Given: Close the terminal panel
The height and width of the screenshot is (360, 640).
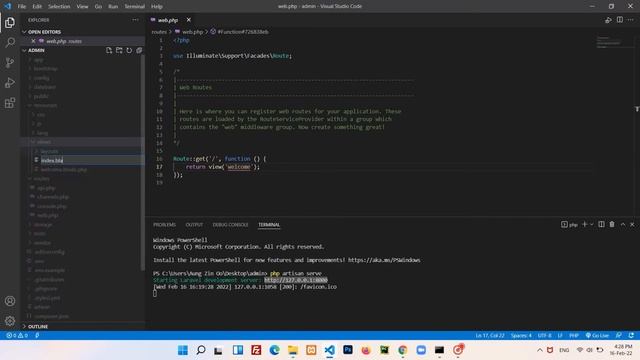Looking at the screenshot, I should click(x=632, y=224).
